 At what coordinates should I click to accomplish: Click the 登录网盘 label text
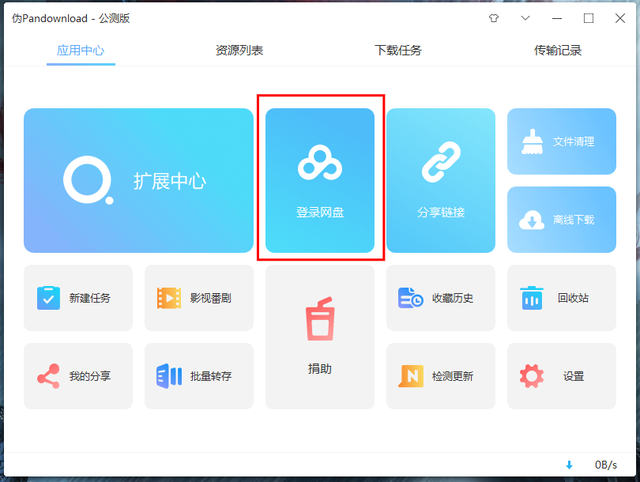pos(320,213)
